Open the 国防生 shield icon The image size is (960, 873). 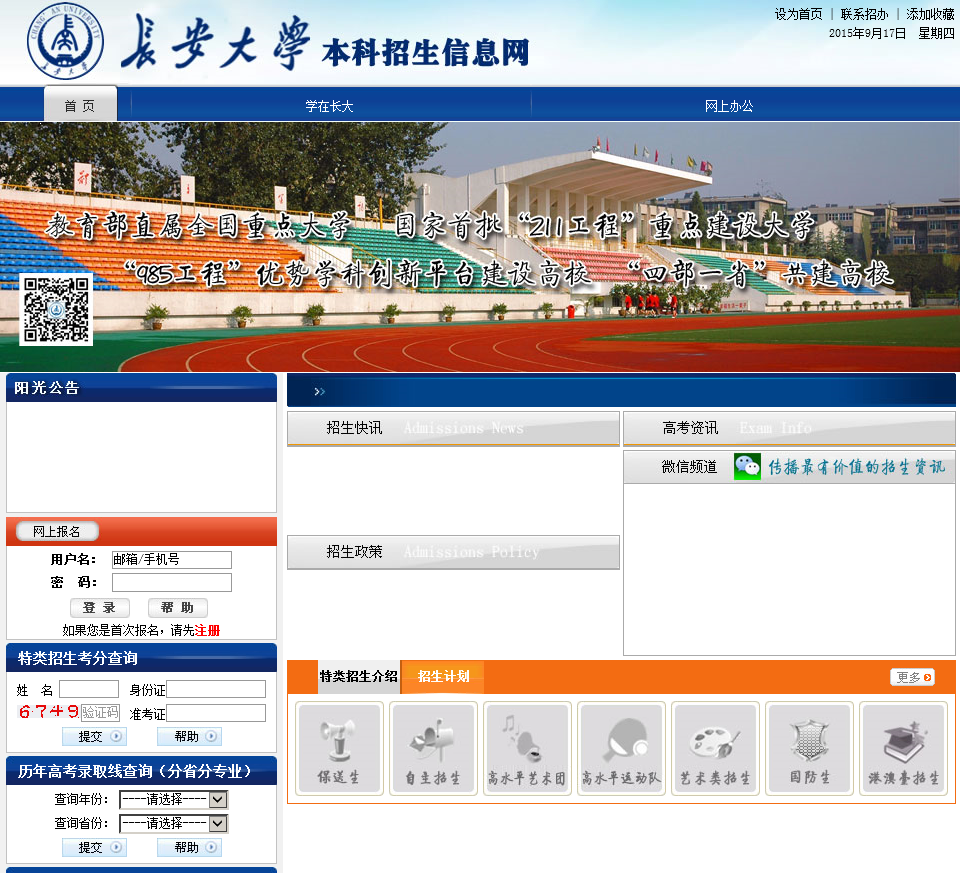809,748
